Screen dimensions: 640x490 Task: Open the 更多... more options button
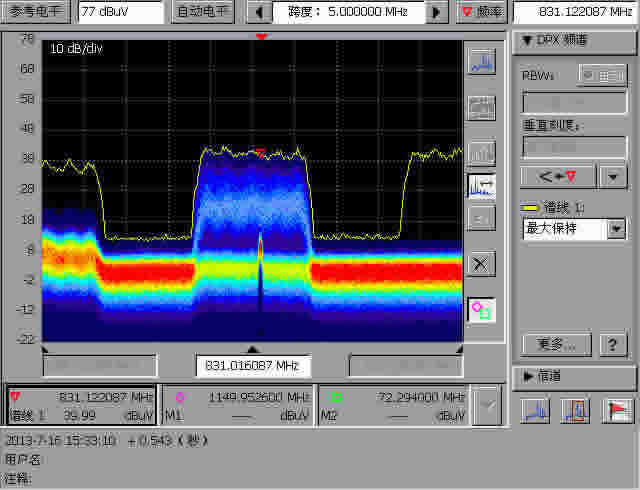coord(556,344)
